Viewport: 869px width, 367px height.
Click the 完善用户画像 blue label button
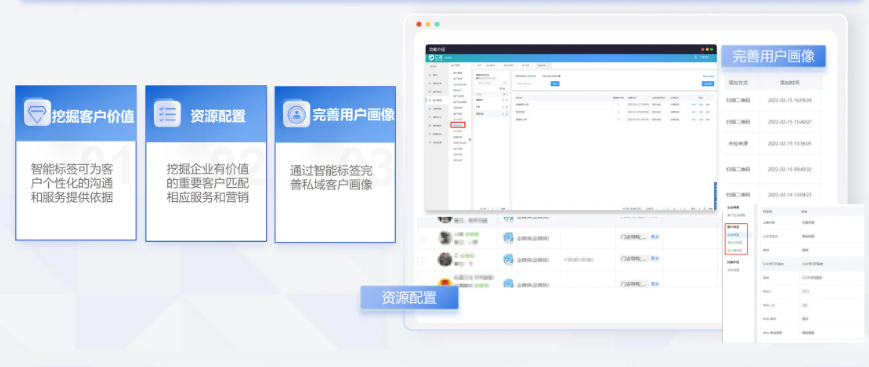coord(773,57)
